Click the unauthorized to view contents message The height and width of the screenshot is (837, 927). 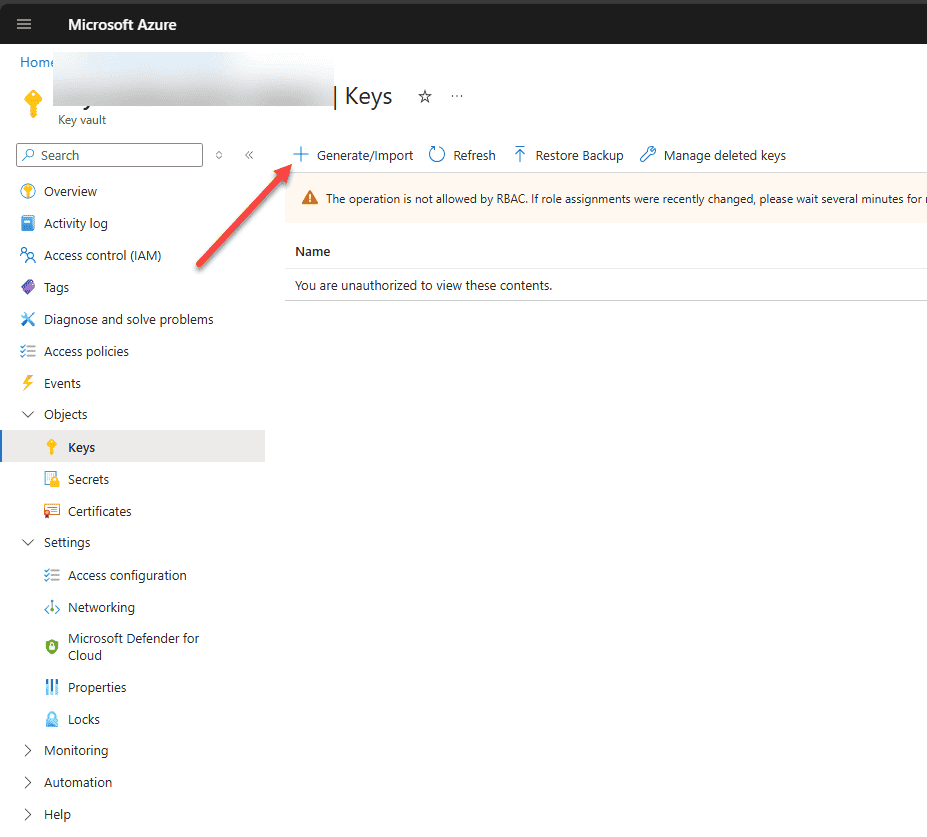tap(423, 286)
